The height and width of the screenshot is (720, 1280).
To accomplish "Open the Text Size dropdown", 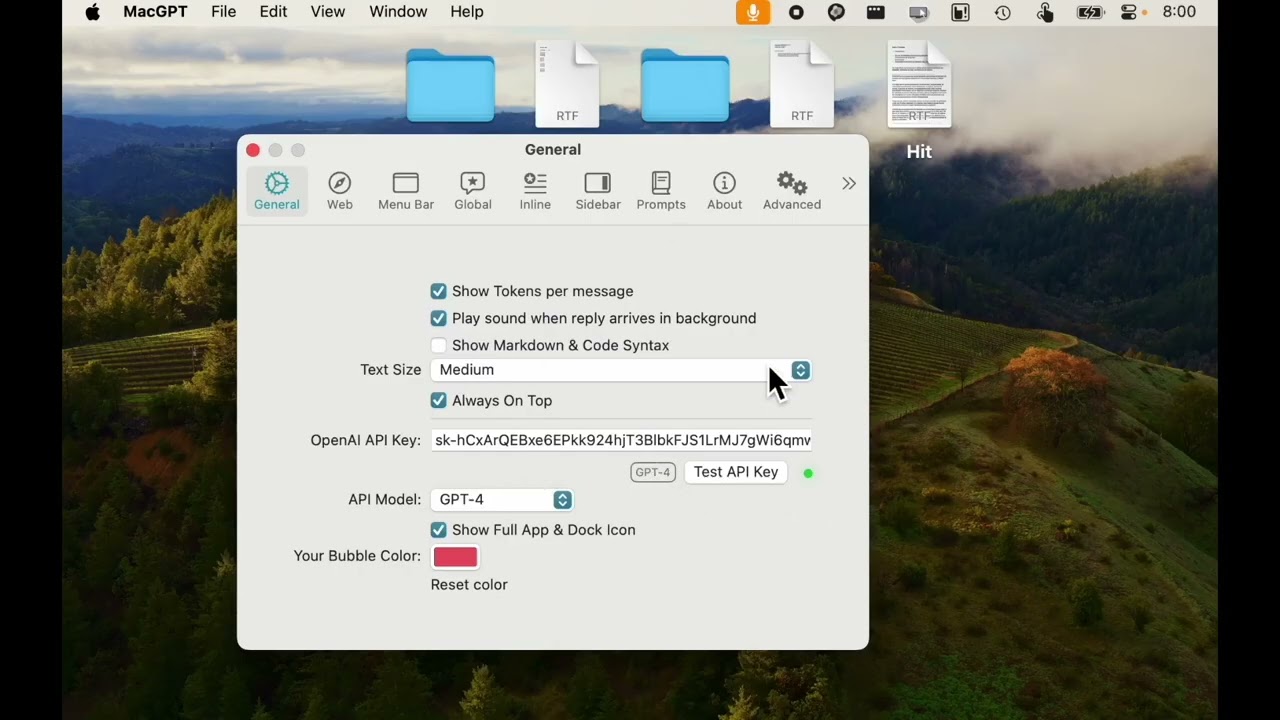I will (621, 370).
